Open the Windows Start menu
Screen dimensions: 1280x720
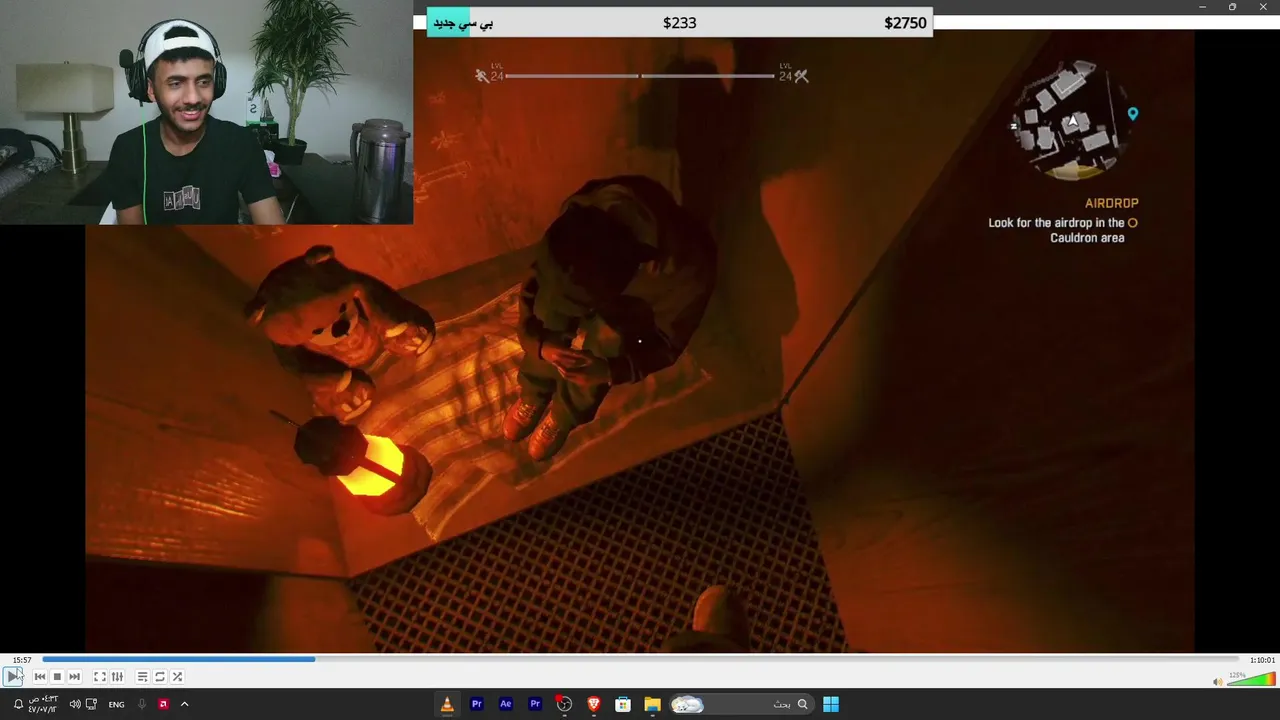(831, 704)
